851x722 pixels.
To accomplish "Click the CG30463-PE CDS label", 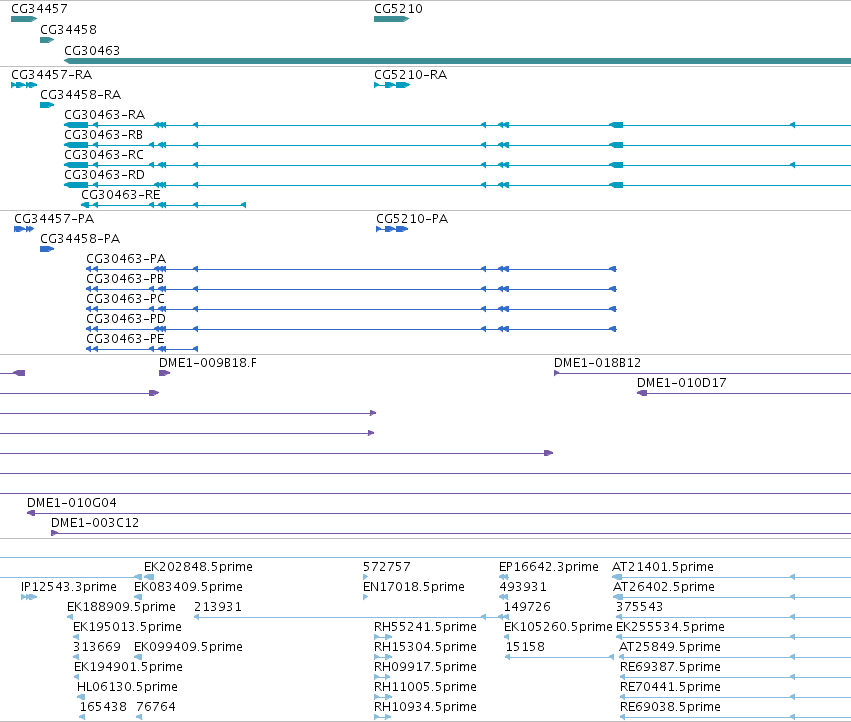I will 125,339.
